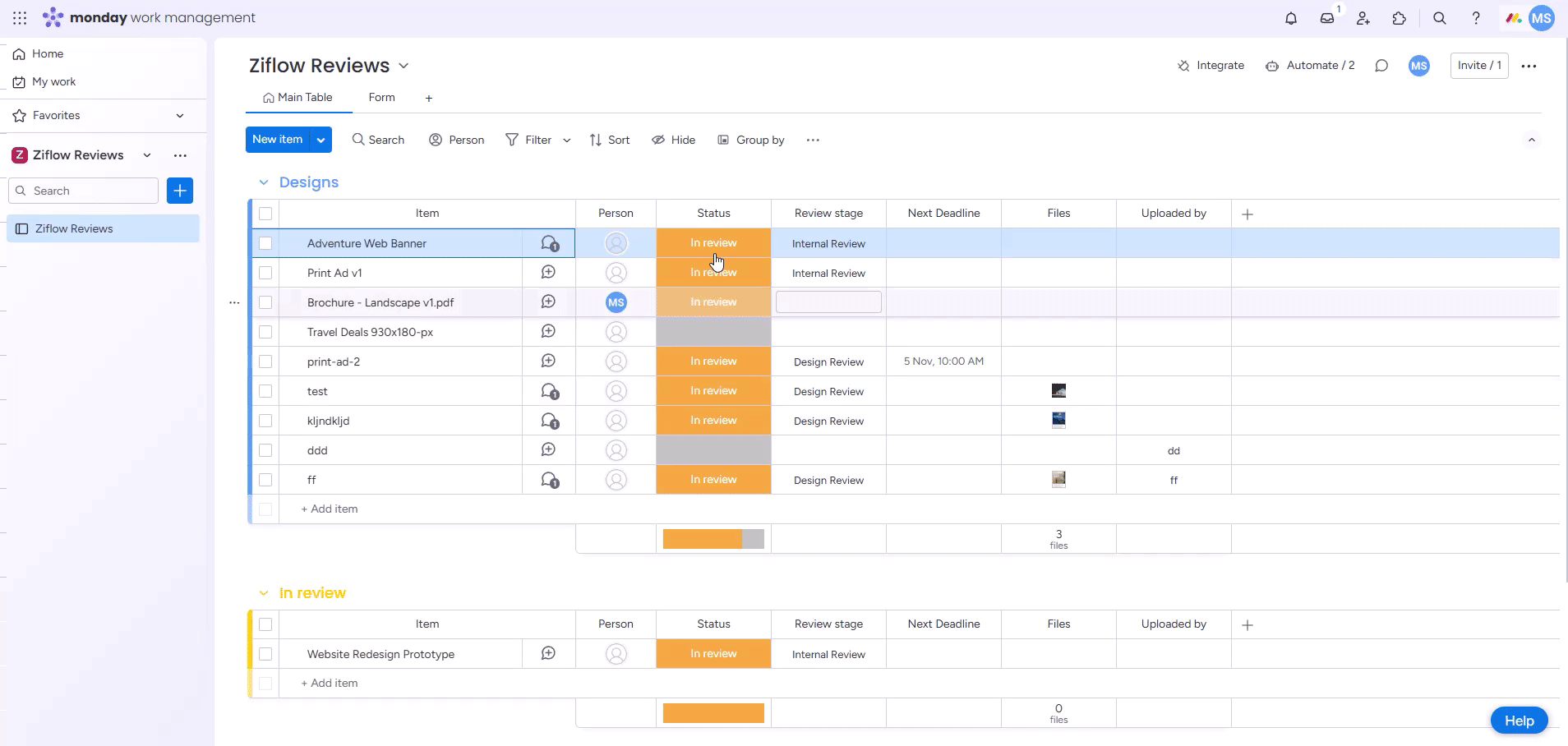Click the search everything magnifier icon
Image resolution: width=1568 pixels, height=746 pixels.
coord(1440,18)
